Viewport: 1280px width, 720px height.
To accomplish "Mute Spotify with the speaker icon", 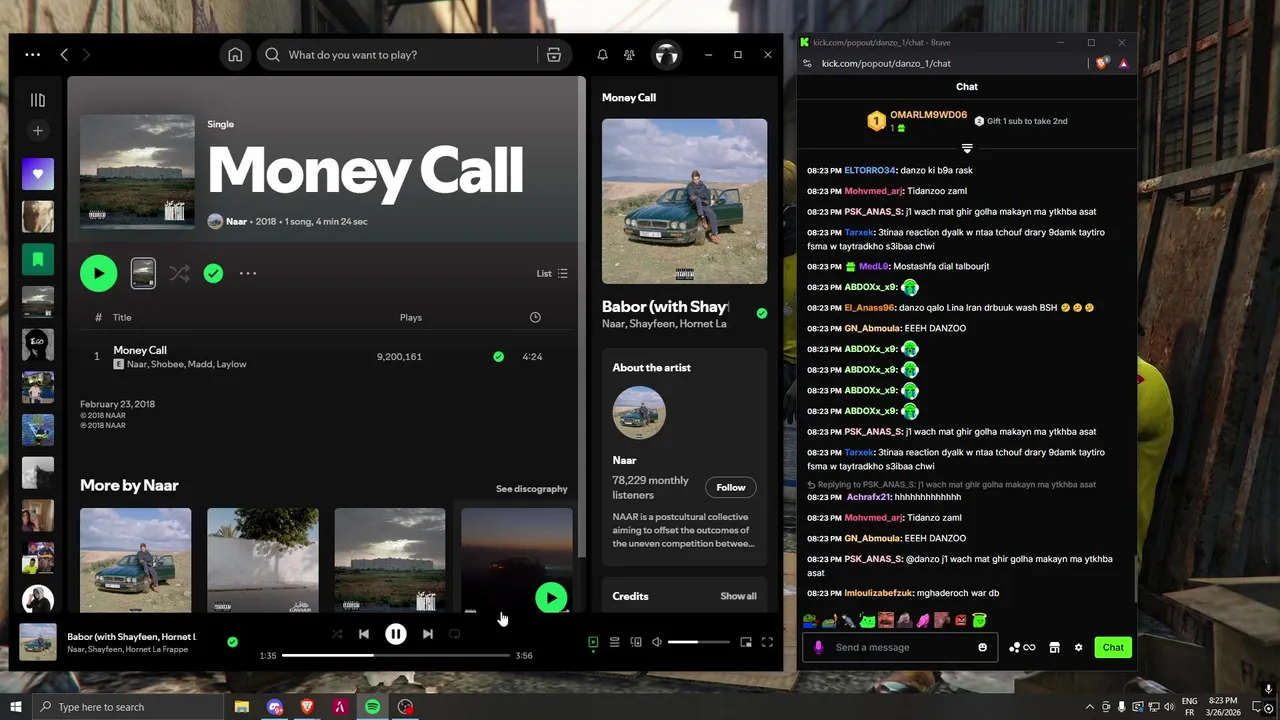I will coord(657,642).
